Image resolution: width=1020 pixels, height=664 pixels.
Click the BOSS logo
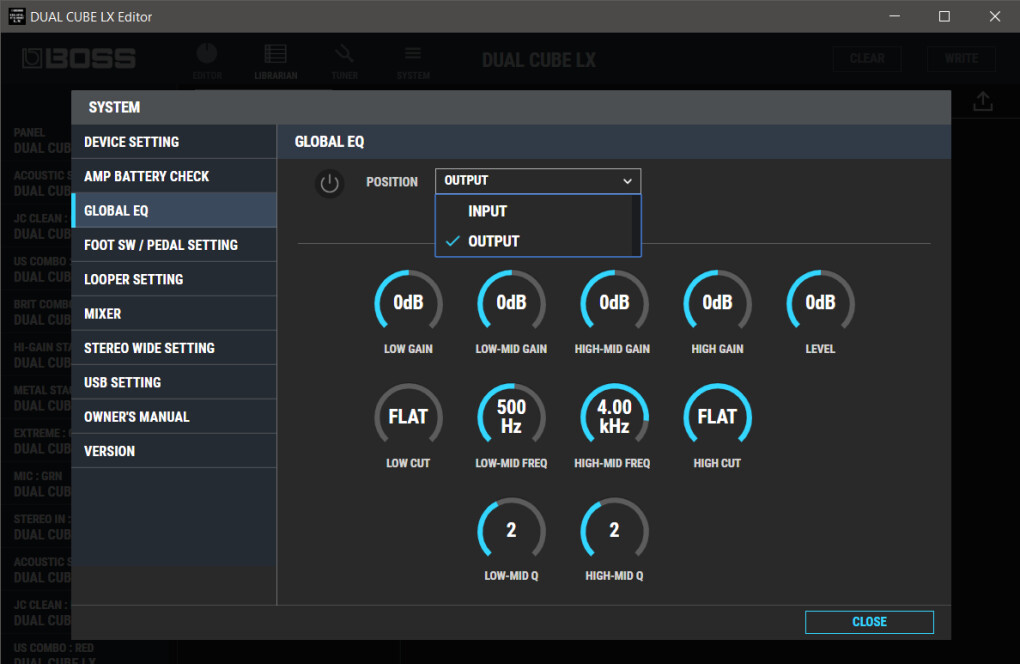click(79, 59)
